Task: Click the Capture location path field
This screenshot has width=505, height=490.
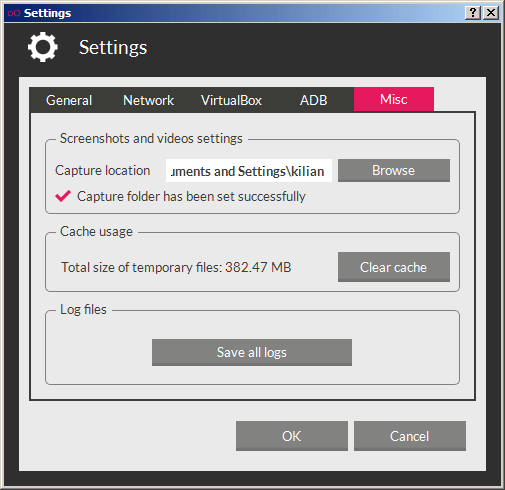Action: pos(249,171)
